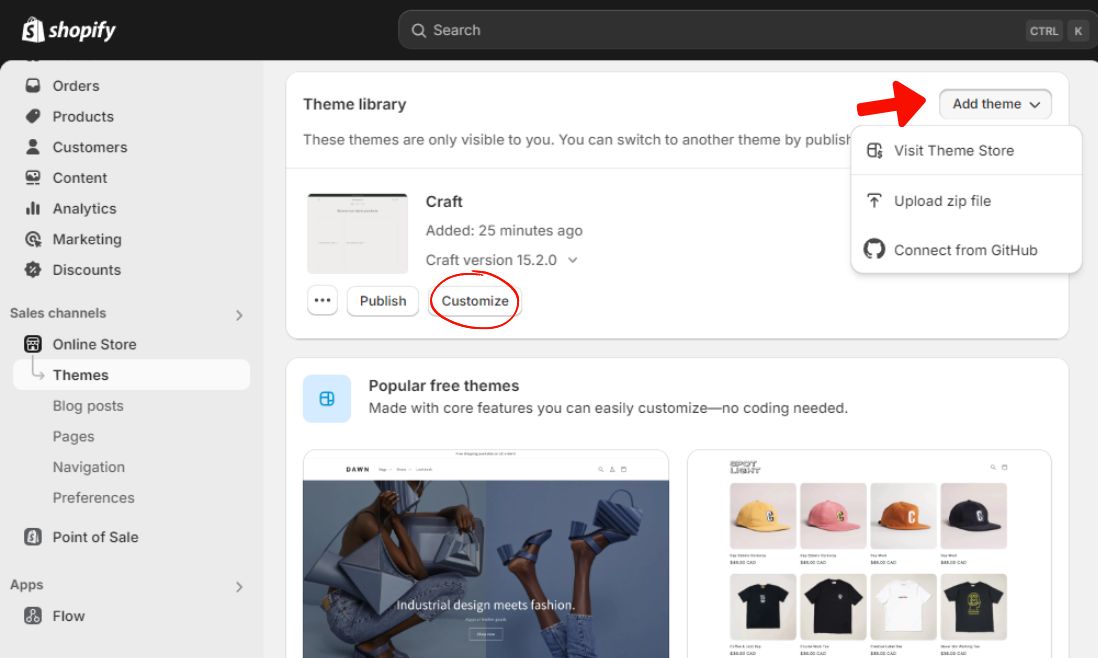This screenshot has width=1098, height=658.
Task: Choose Upload zip file option
Action: (966, 201)
